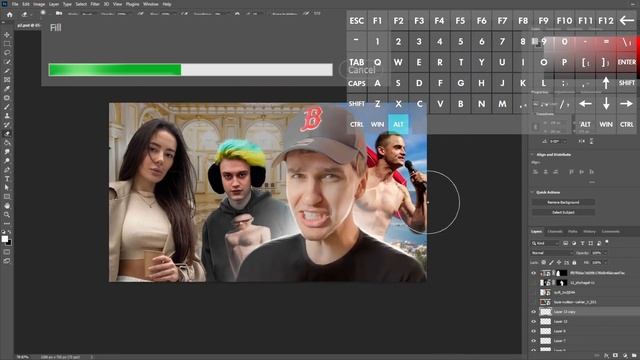Select the Rectangular Marquee tool
640x360 pixels.
7,44
